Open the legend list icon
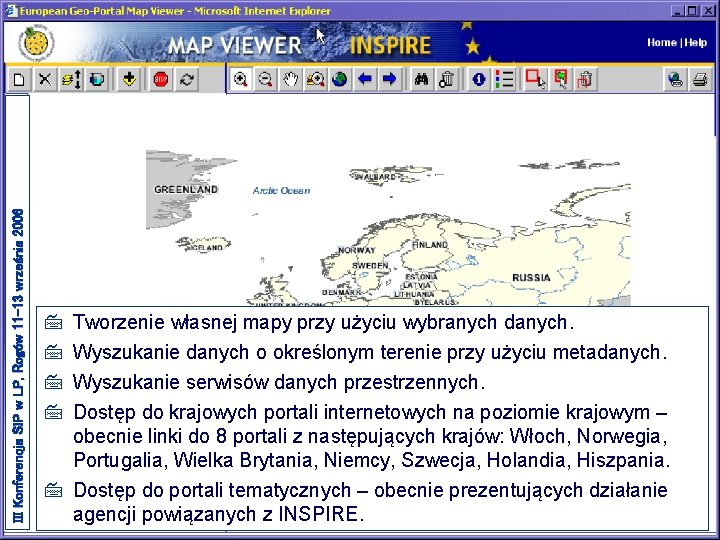Screen dimensions: 720x540 pos(504,80)
